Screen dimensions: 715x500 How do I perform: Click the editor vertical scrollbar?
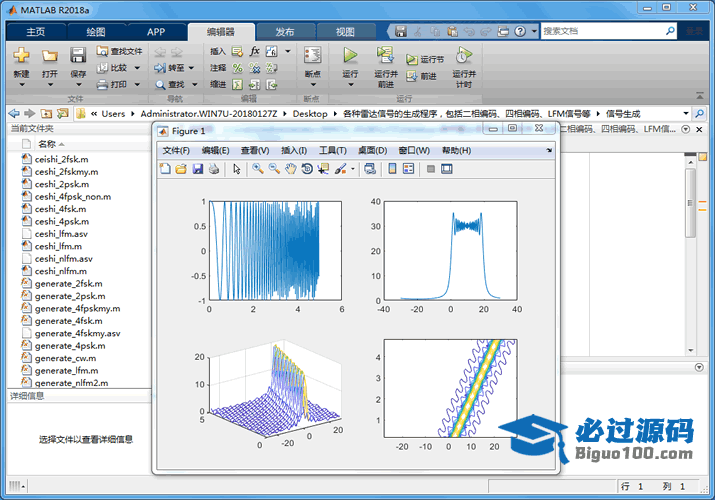(x=690, y=202)
